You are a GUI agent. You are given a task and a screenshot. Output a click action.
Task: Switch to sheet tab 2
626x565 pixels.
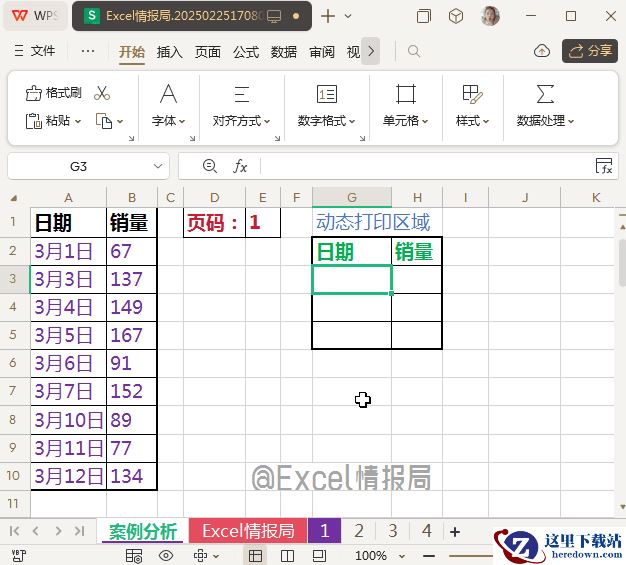359,531
